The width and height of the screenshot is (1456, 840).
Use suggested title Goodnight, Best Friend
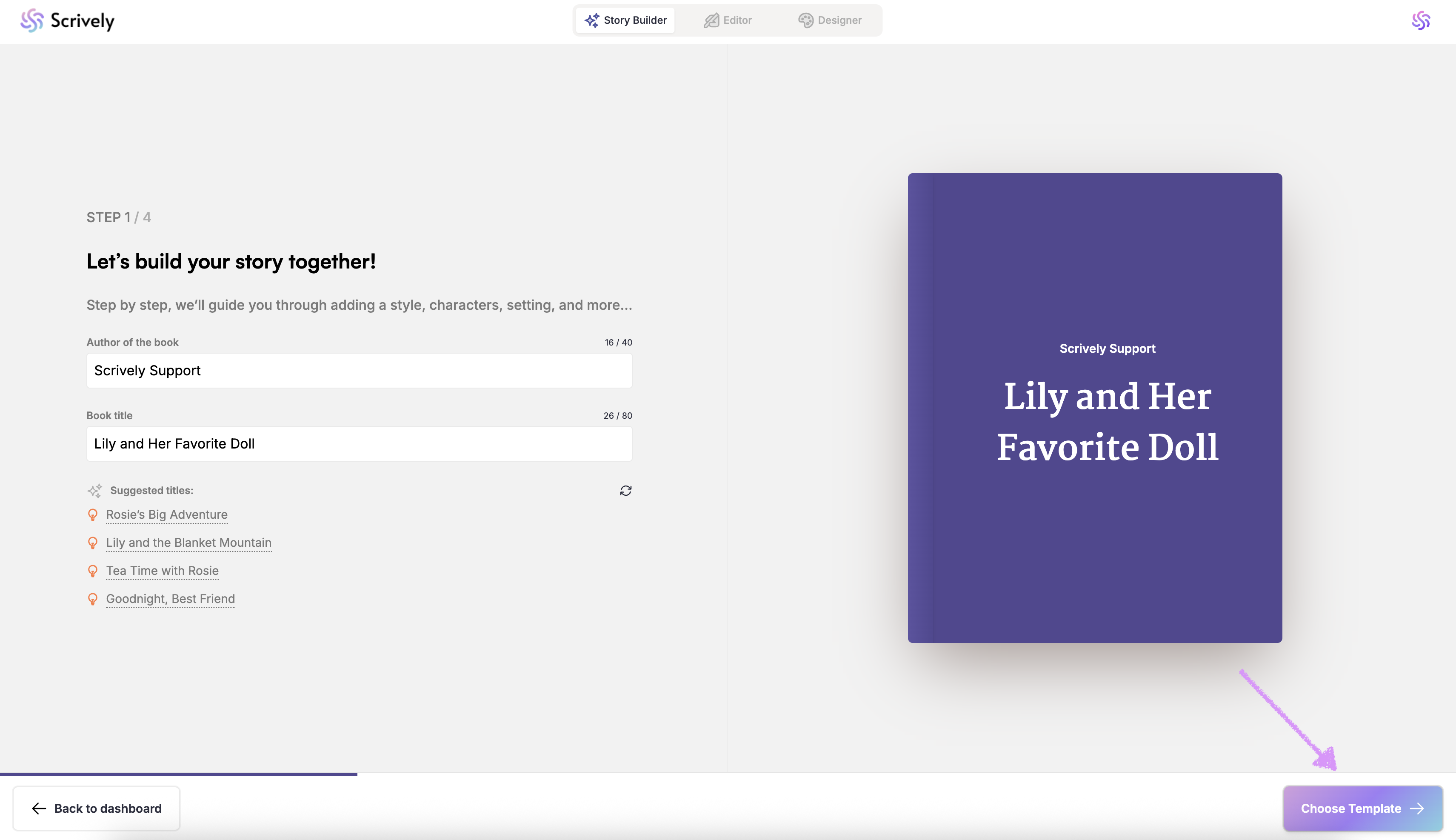(170, 599)
